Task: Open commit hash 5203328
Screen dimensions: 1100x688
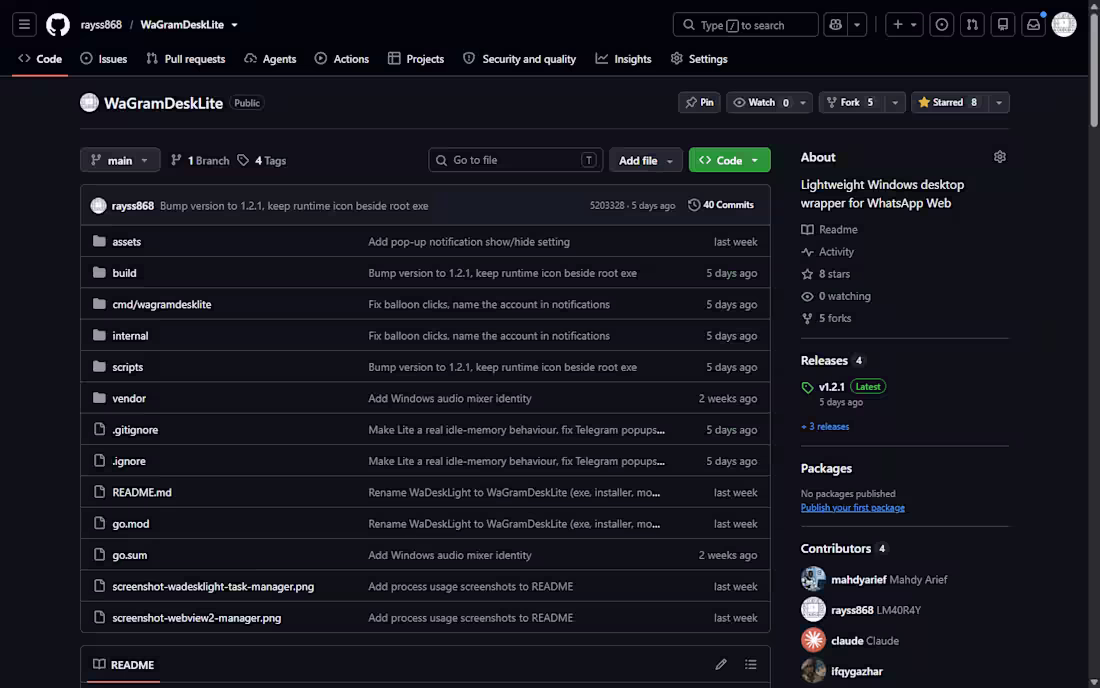Action: pyautogui.click(x=607, y=205)
